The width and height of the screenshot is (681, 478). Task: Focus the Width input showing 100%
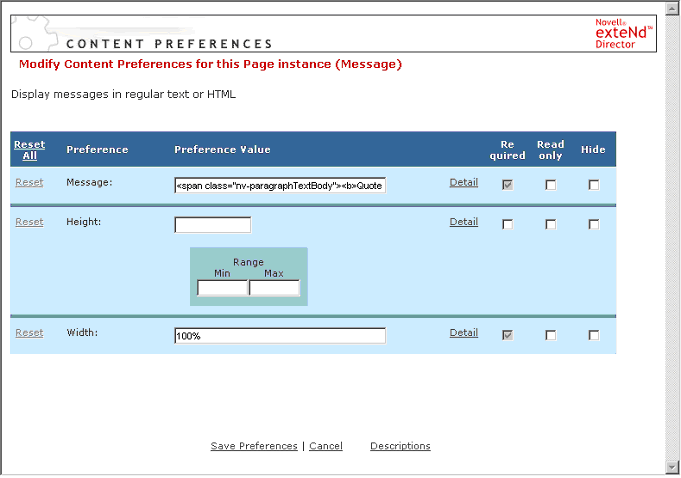(x=280, y=336)
